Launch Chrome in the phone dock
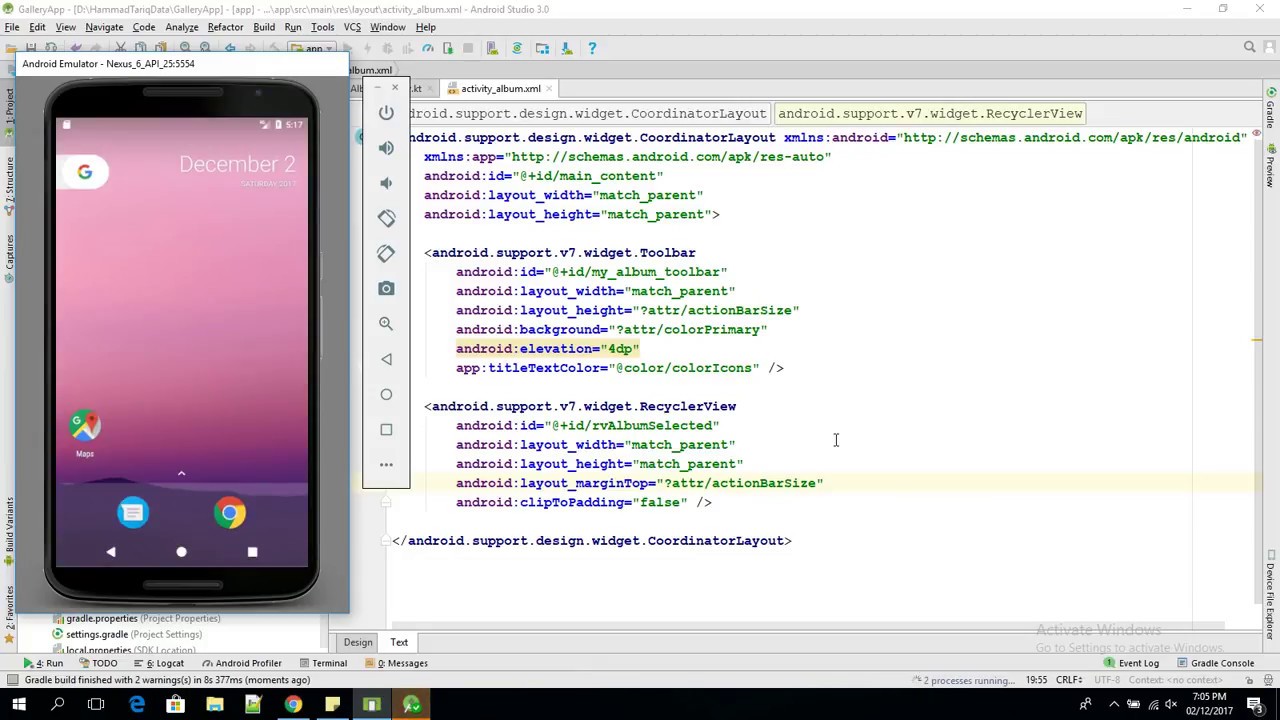This screenshot has height=720, width=1280. pos(229,513)
